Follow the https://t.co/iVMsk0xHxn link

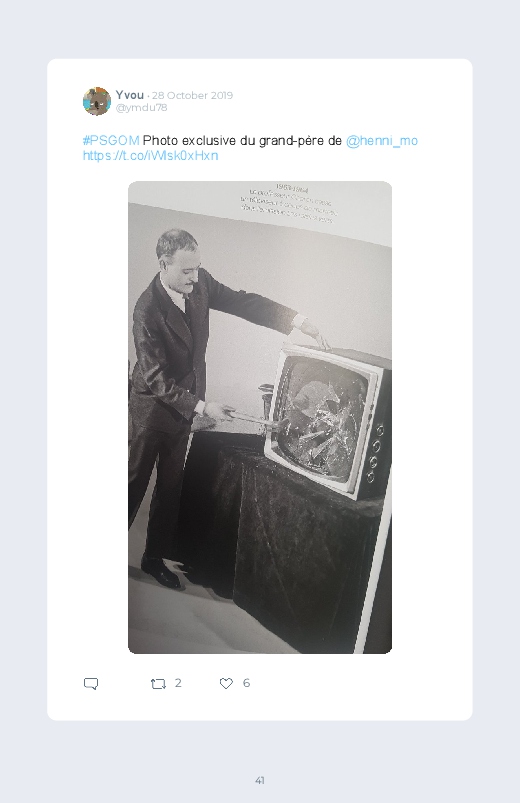coord(151,155)
